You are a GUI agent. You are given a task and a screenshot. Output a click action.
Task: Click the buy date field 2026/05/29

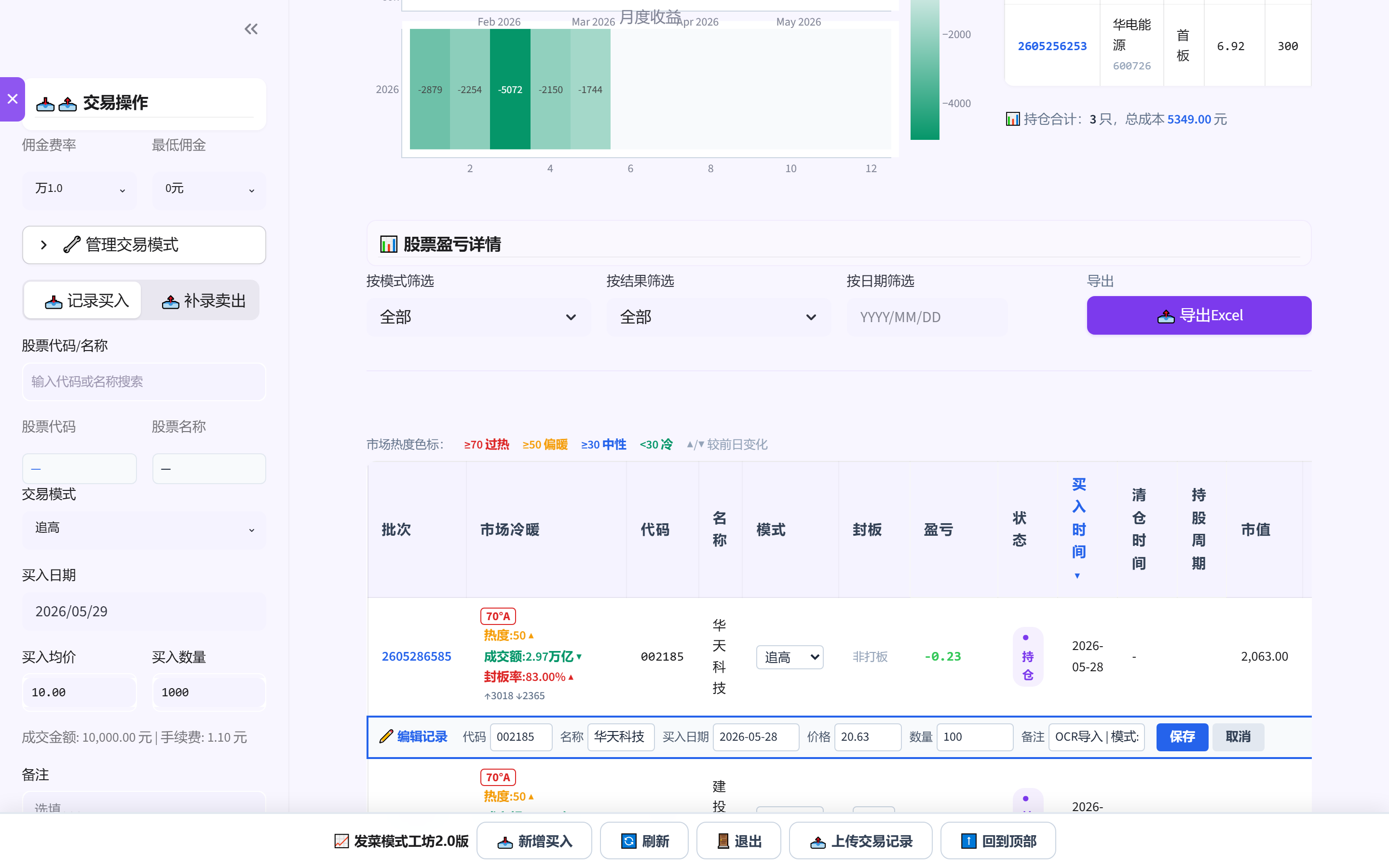(144, 611)
